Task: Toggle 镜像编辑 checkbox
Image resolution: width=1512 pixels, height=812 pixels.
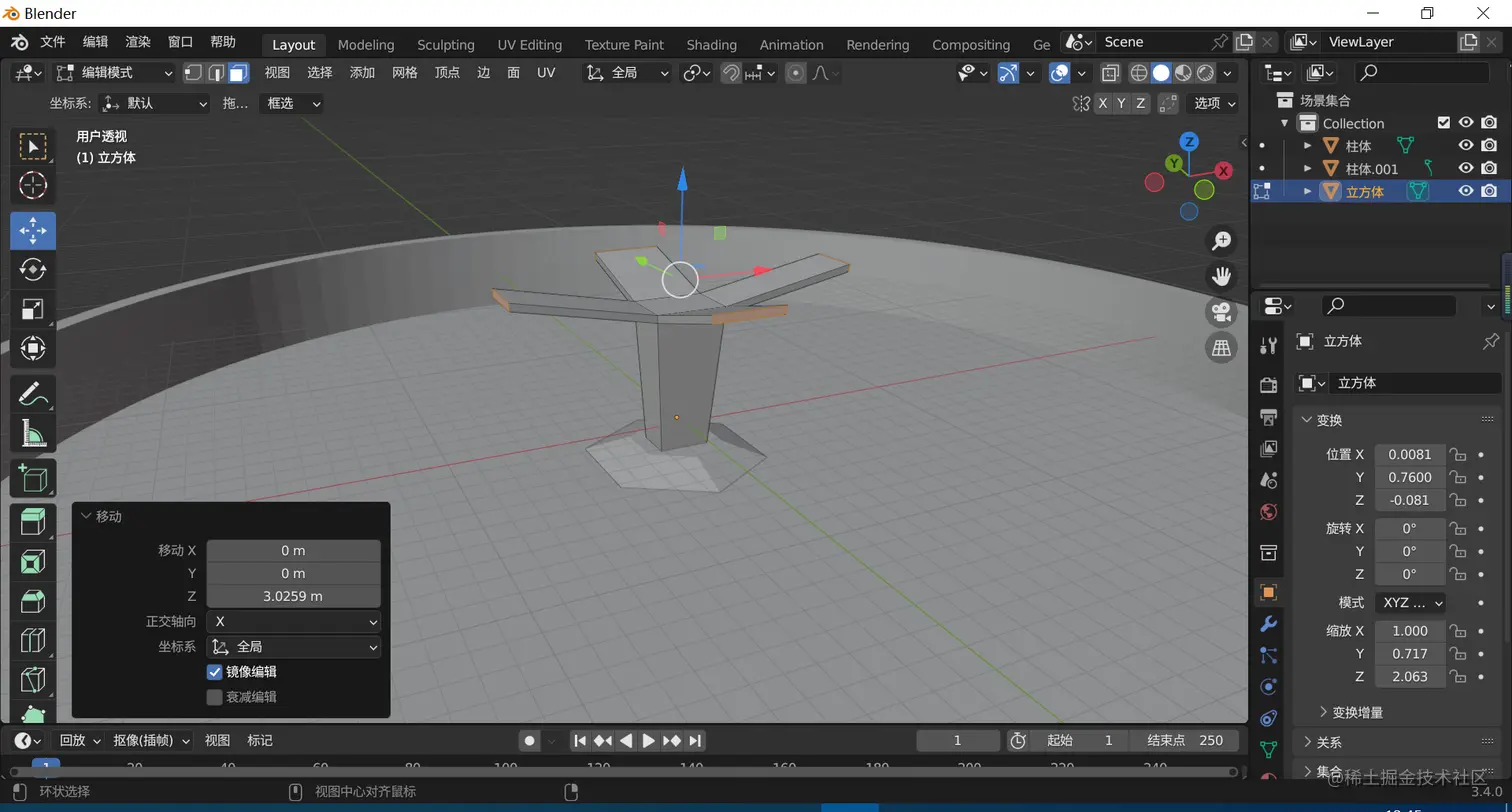Action: tap(214, 672)
